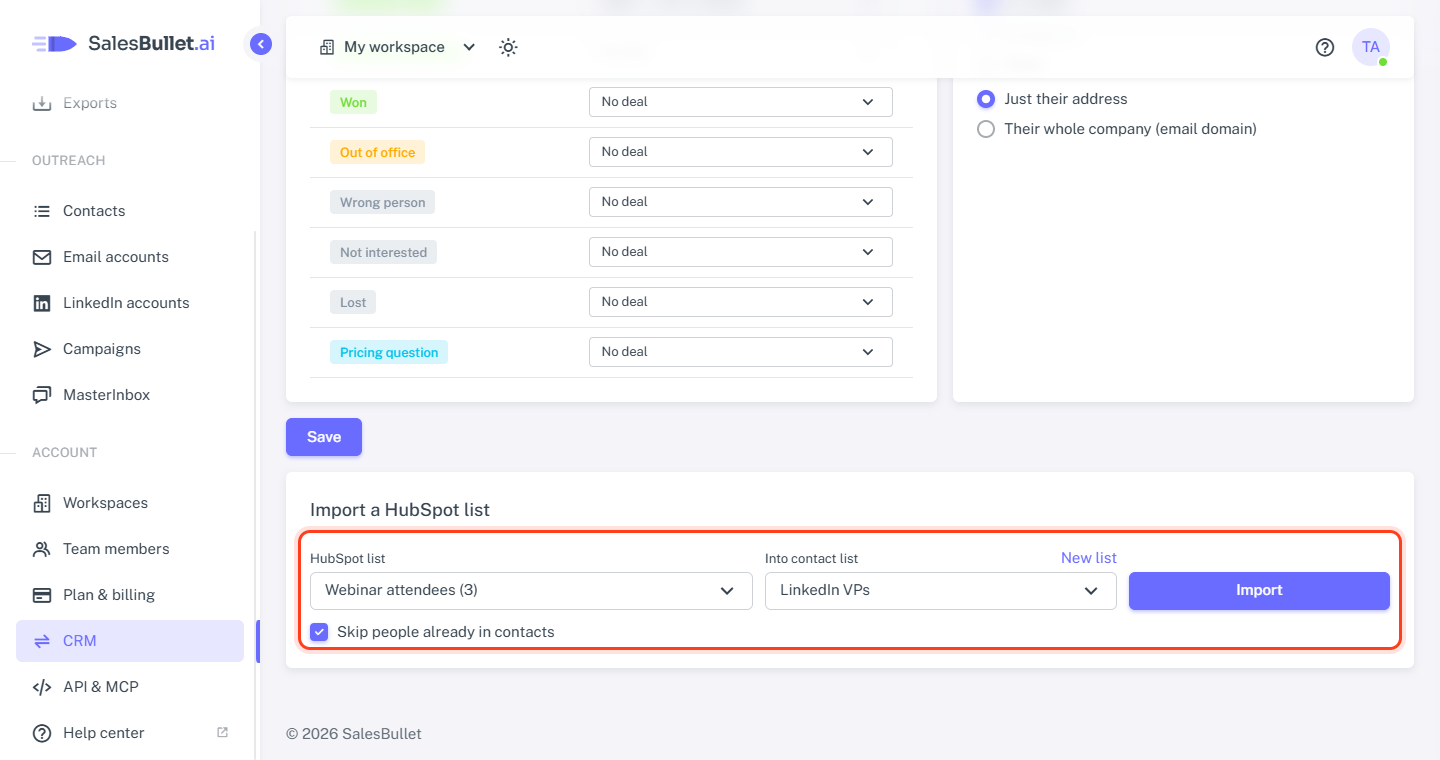Open the Won deal stage dropdown
The height and width of the screenshot is (760, 1440).
(741, 102)
